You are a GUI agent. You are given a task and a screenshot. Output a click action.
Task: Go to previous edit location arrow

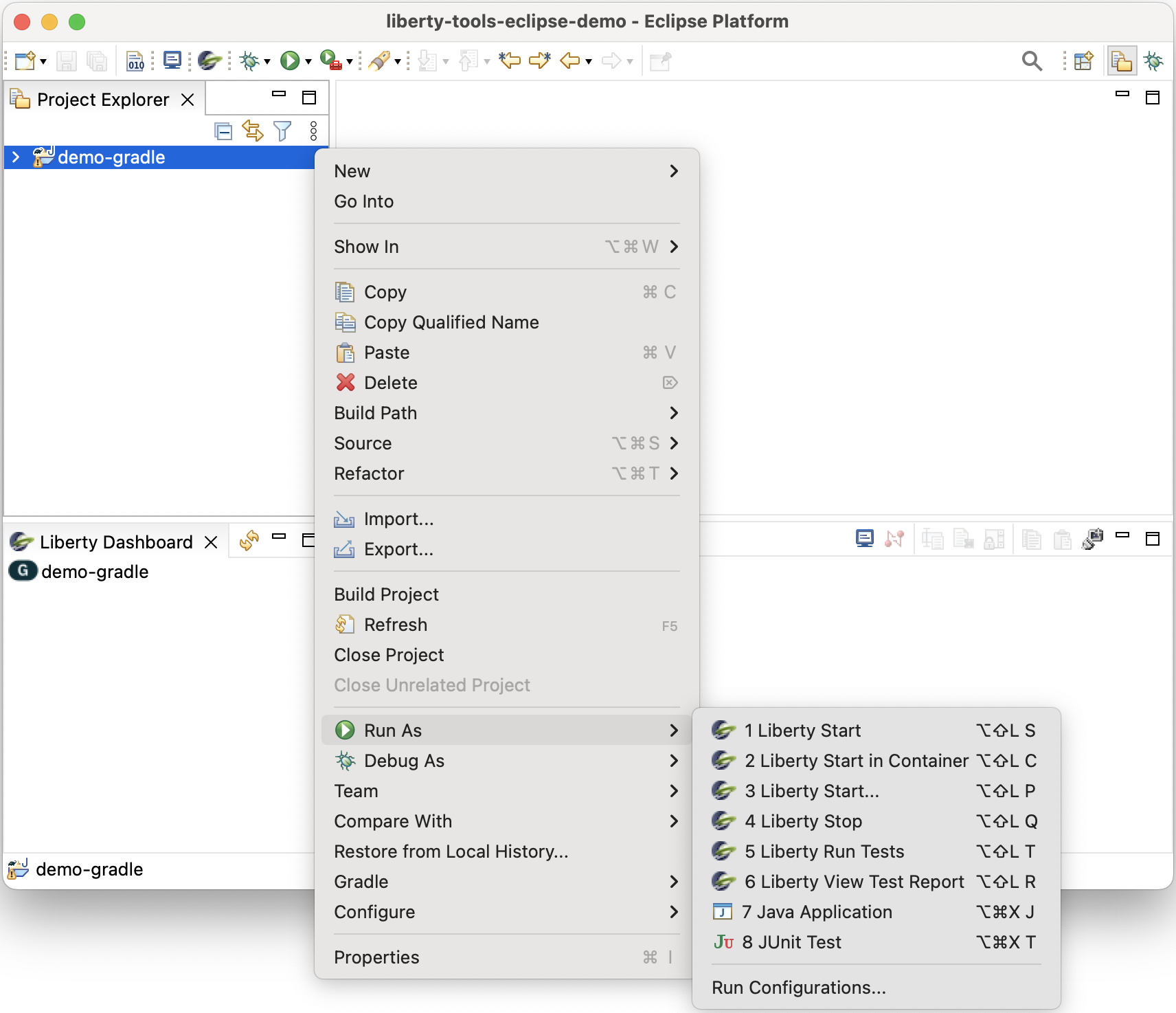click(x=510, y=60)
